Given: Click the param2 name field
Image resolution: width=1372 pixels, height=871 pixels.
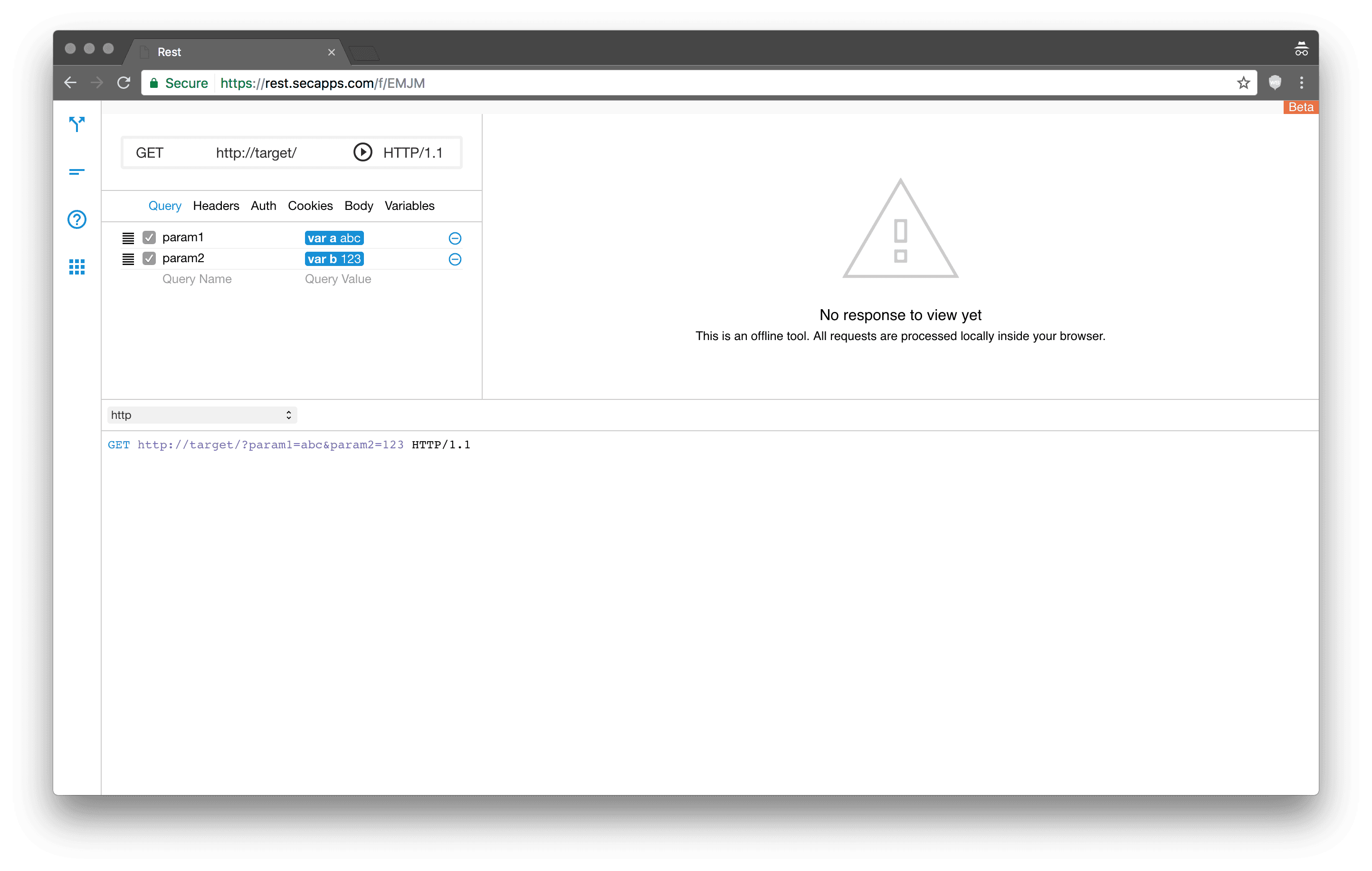Looking at the screenshot, I should [183, 259].
